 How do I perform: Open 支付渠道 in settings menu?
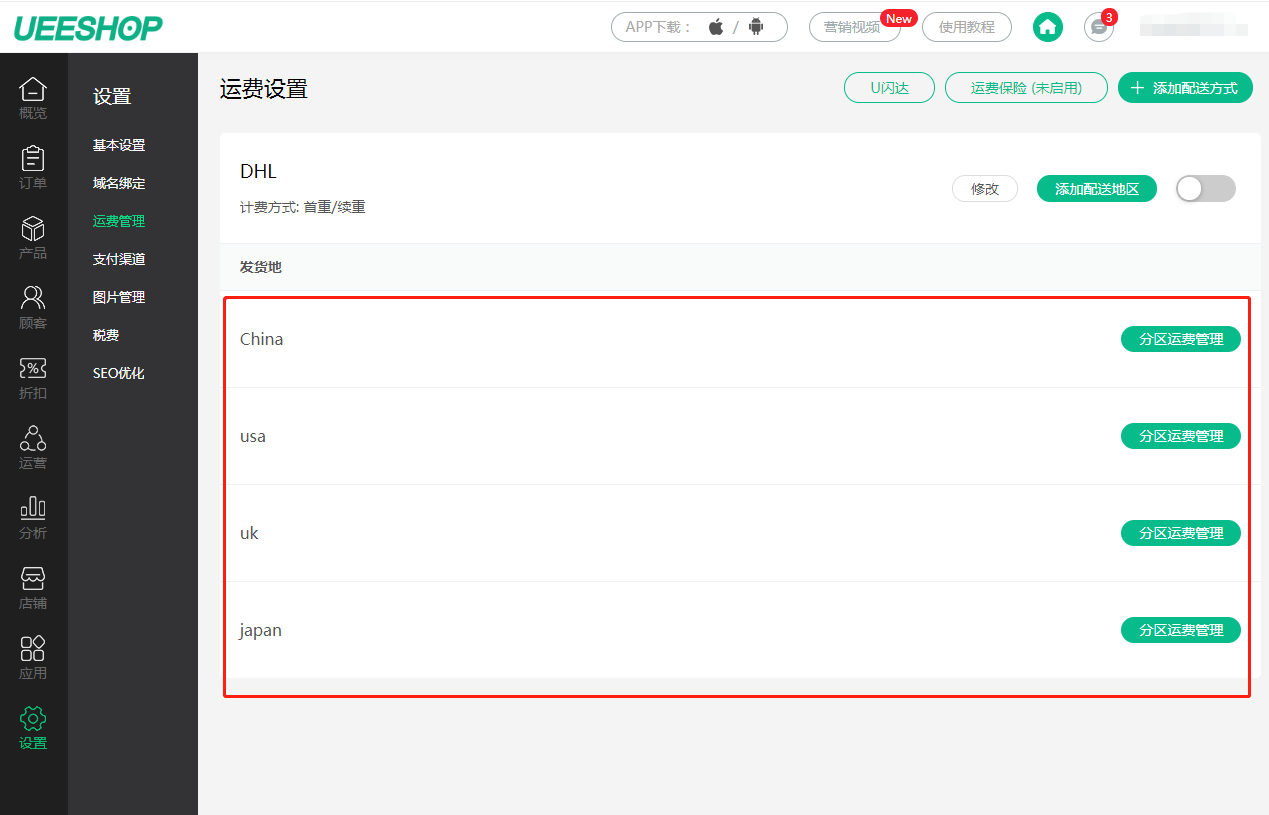tap(119, 259)
